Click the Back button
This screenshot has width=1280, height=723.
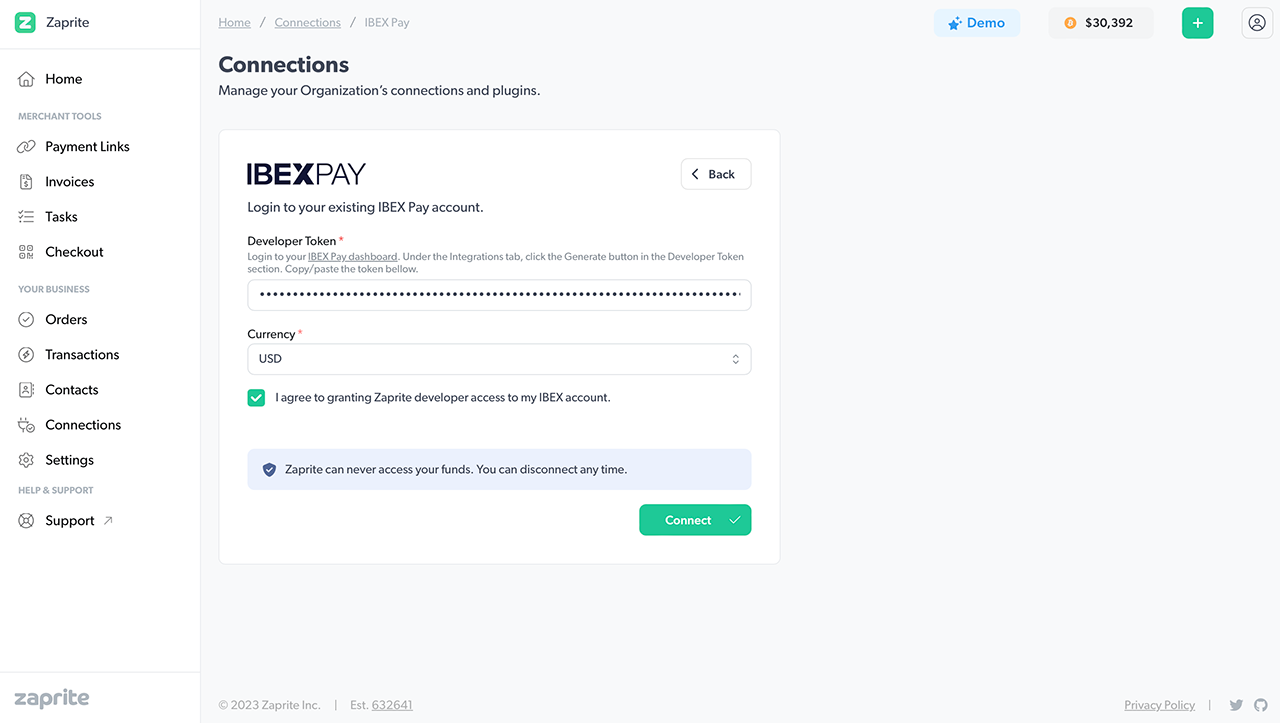click(716, 174)
